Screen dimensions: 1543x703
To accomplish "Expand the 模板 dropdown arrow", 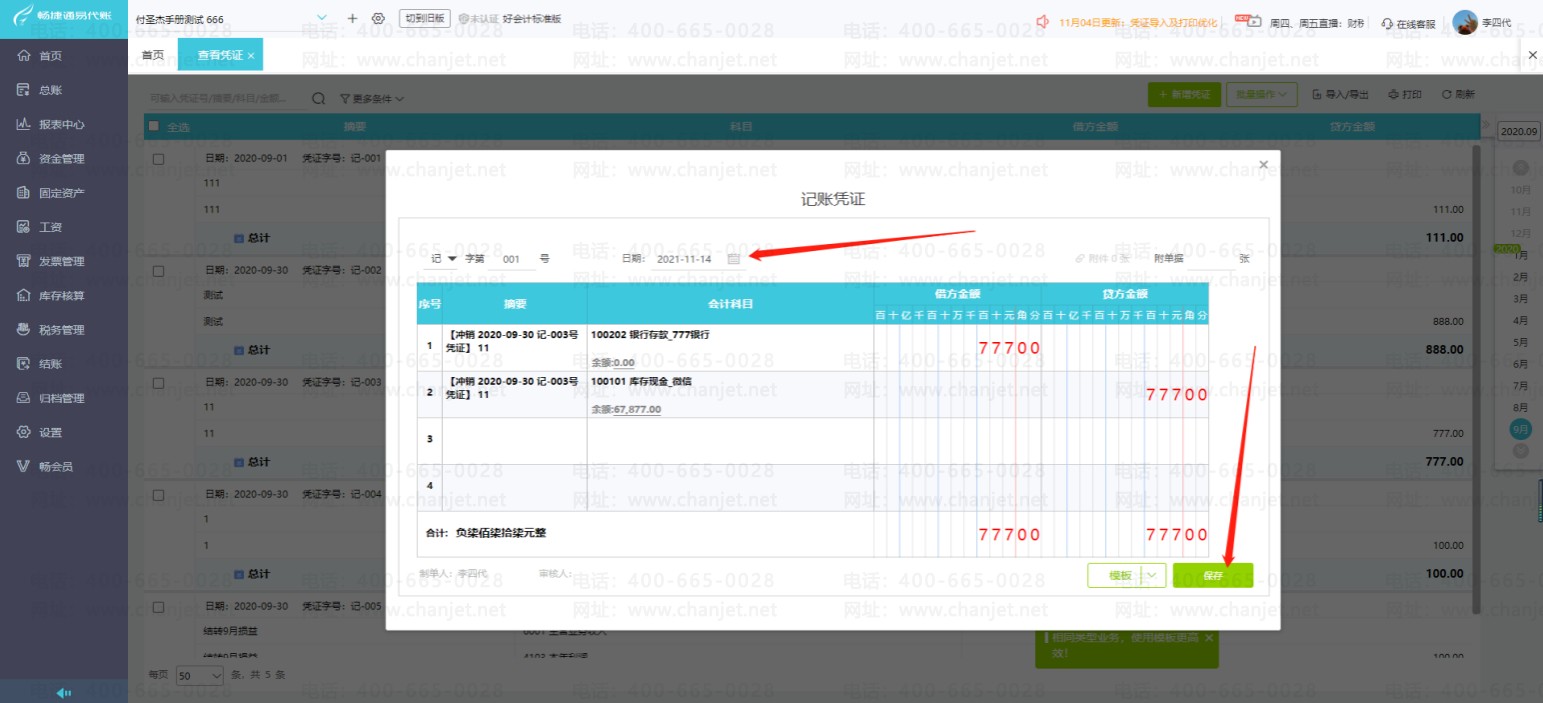I will [1152, 575].
